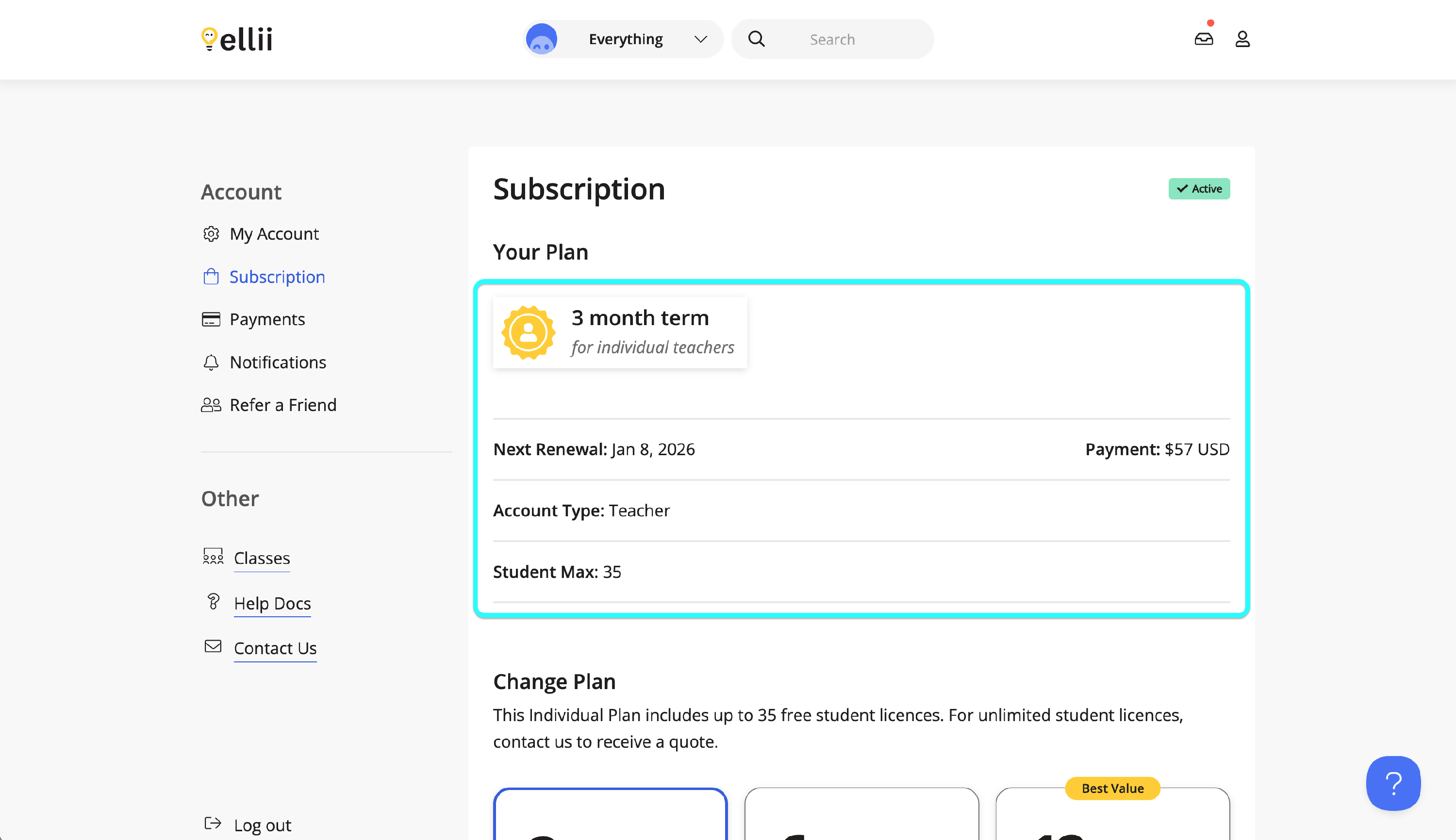Go to Payments in sidebar
The image size is (1456, 840).
point(267,319)
